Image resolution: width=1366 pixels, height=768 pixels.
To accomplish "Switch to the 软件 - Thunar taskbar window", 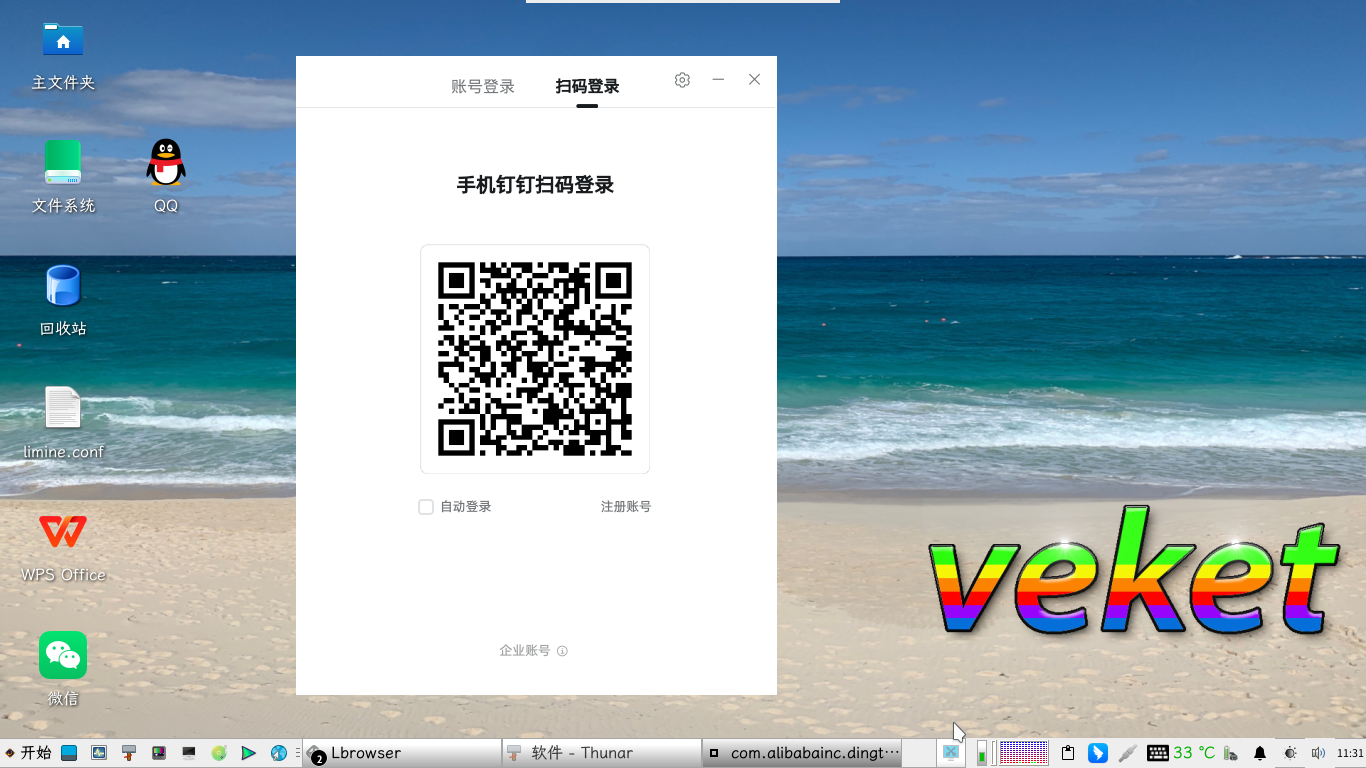I will coord(602,753).
